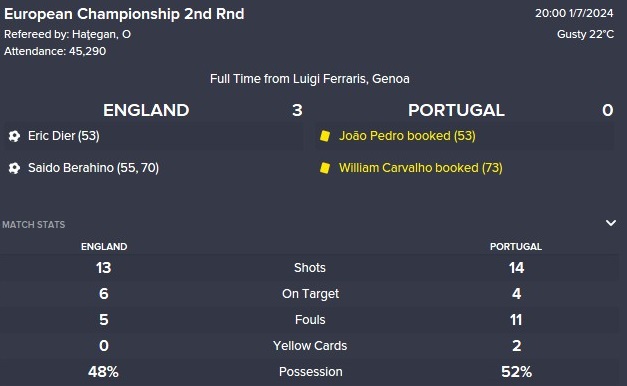Screen dimensions: 627x386
Task: Click the goal ball icon beside Saido Berahino
Action: (x=14, y=168)
